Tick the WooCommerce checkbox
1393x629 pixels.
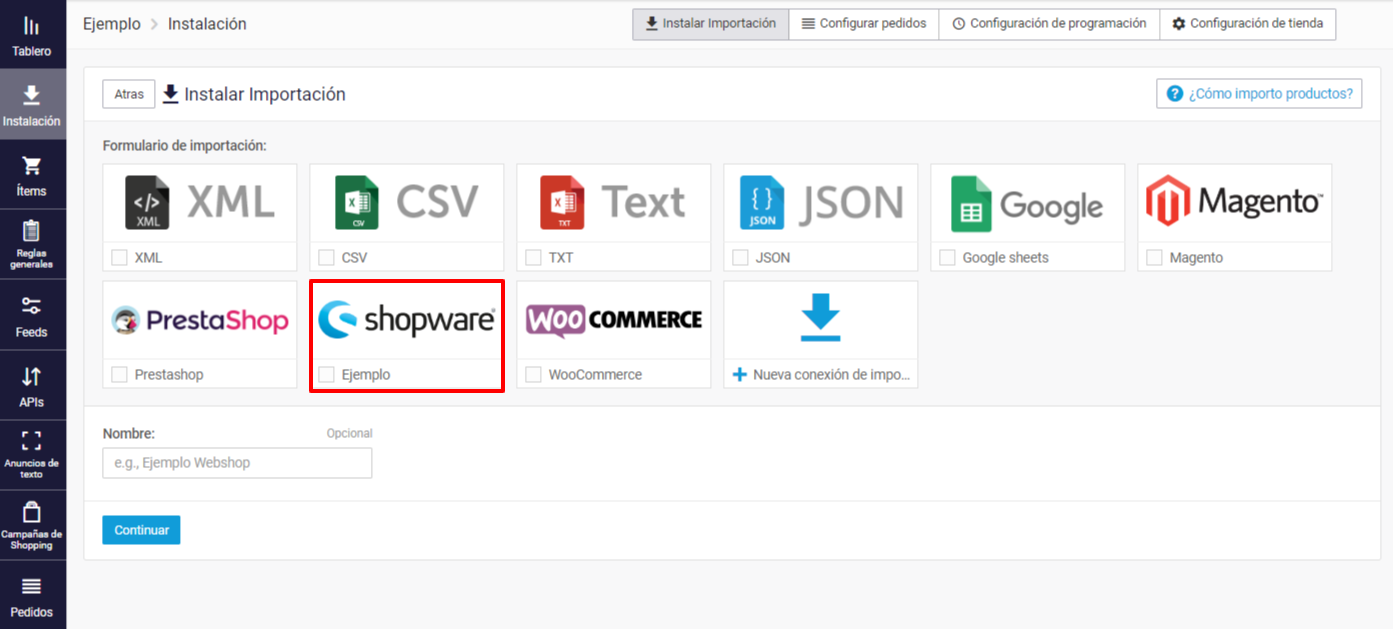click(x=533, y=375)
